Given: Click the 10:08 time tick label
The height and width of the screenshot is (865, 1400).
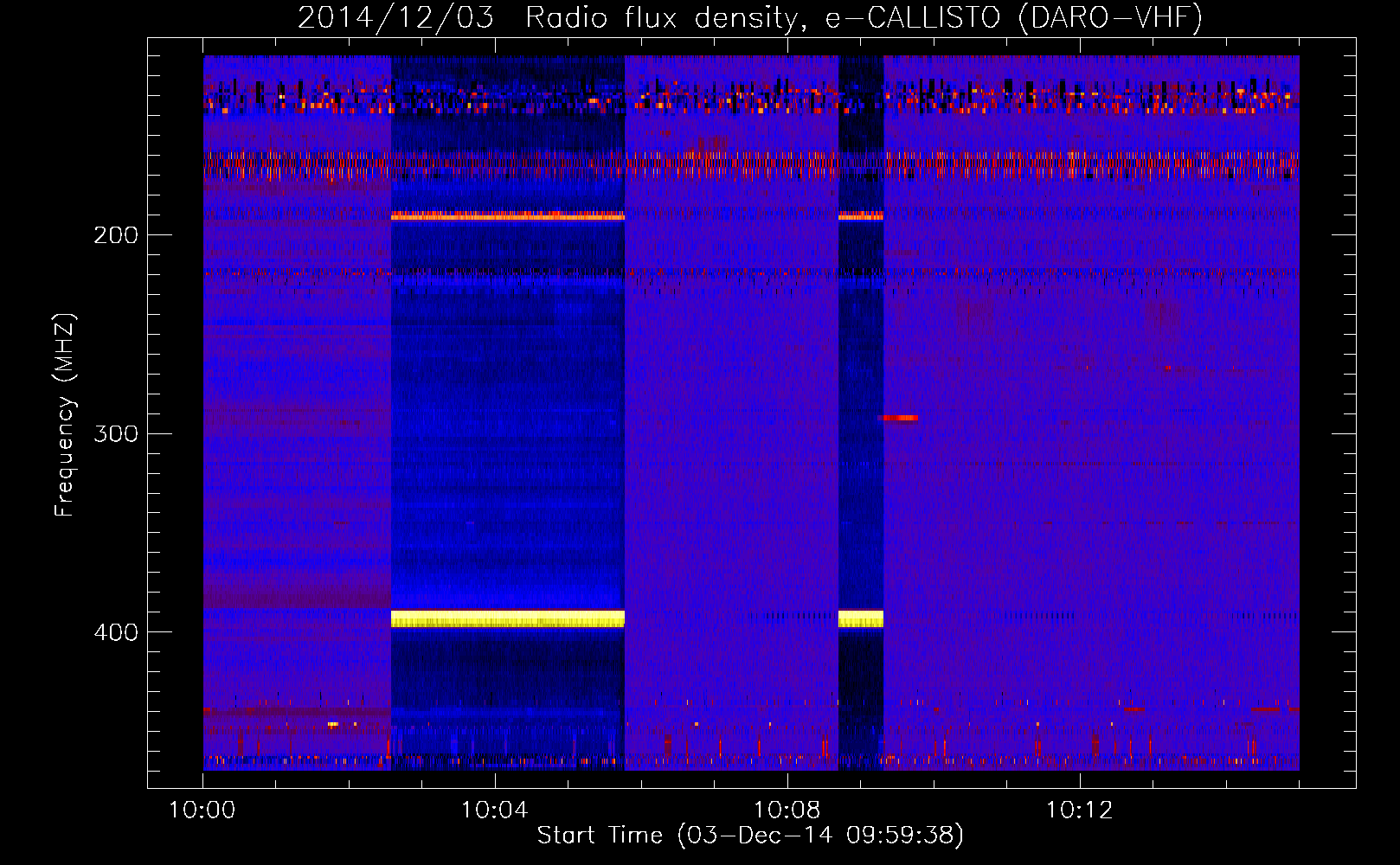Looking at the screenshot, I should tap(787, 811).
